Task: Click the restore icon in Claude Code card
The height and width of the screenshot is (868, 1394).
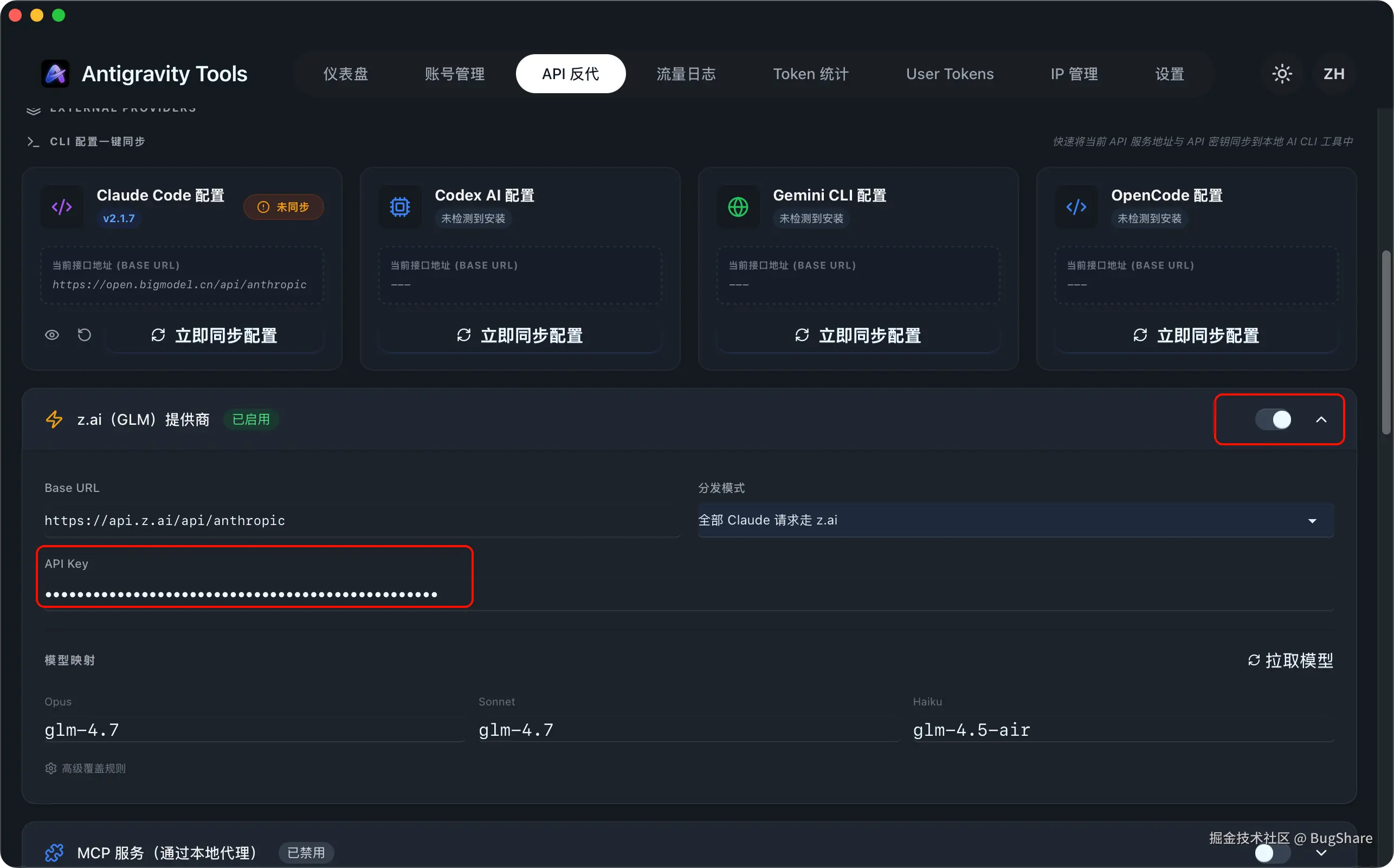Action: [x=85, y=335]
